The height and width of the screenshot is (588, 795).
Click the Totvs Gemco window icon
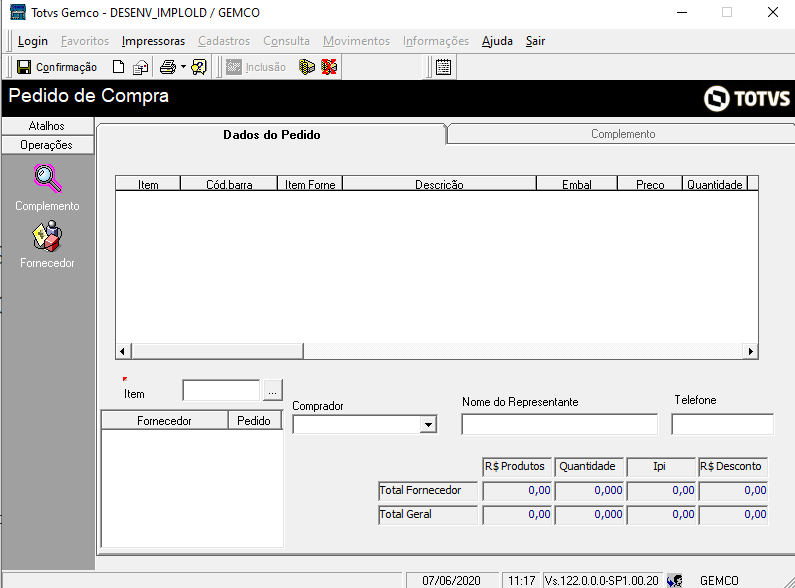click(18, 12)
